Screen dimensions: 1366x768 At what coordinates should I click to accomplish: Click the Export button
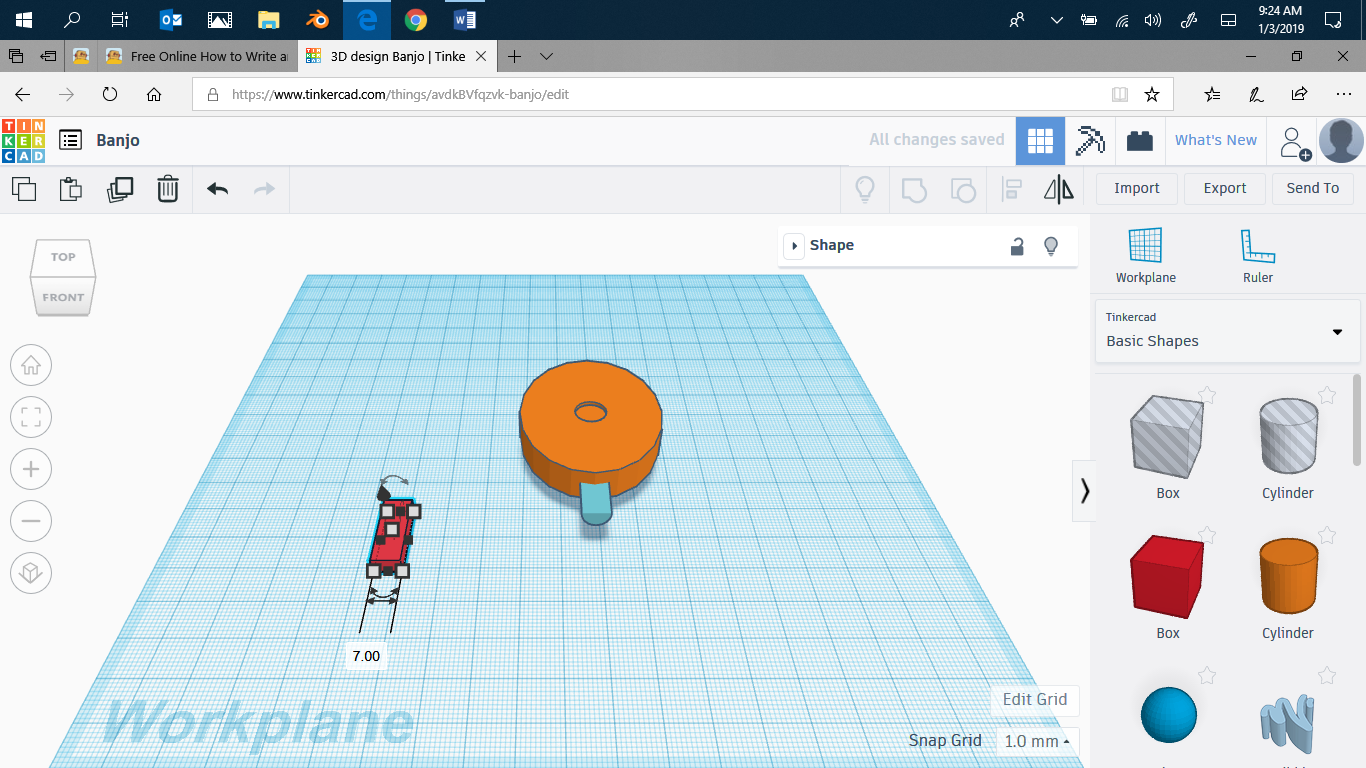1225,188
